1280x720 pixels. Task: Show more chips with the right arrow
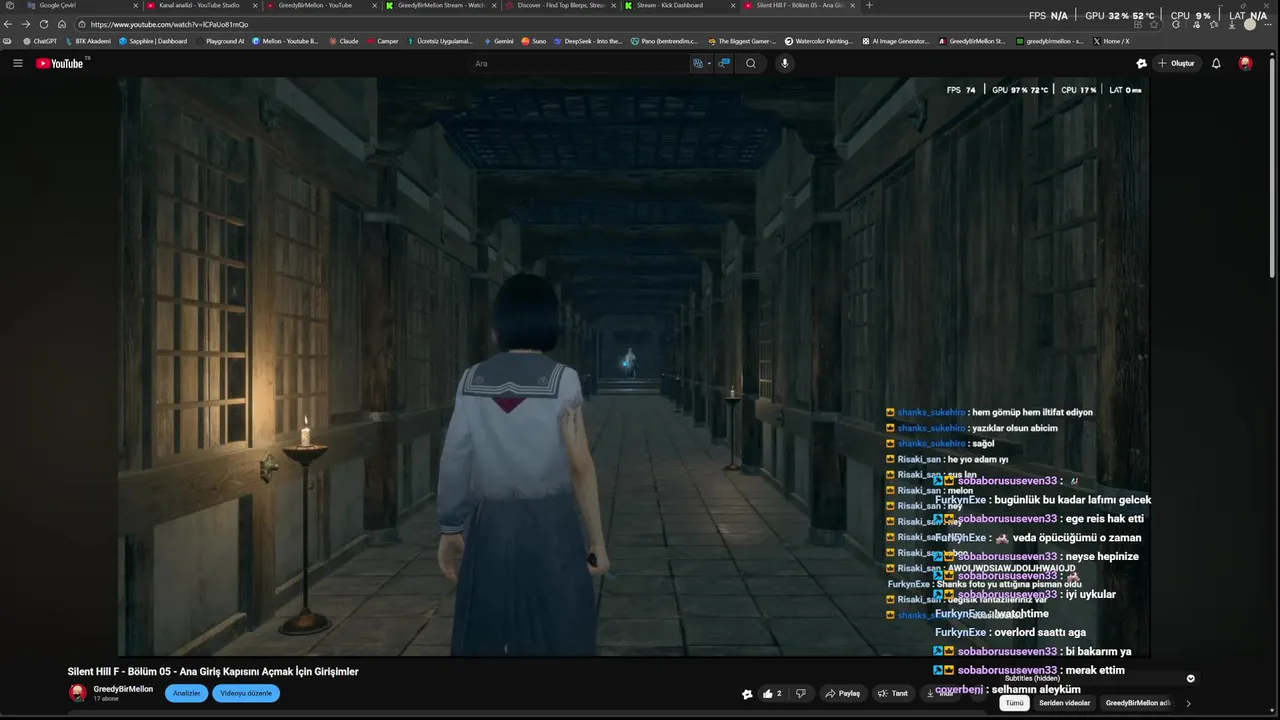[1188, 703]
